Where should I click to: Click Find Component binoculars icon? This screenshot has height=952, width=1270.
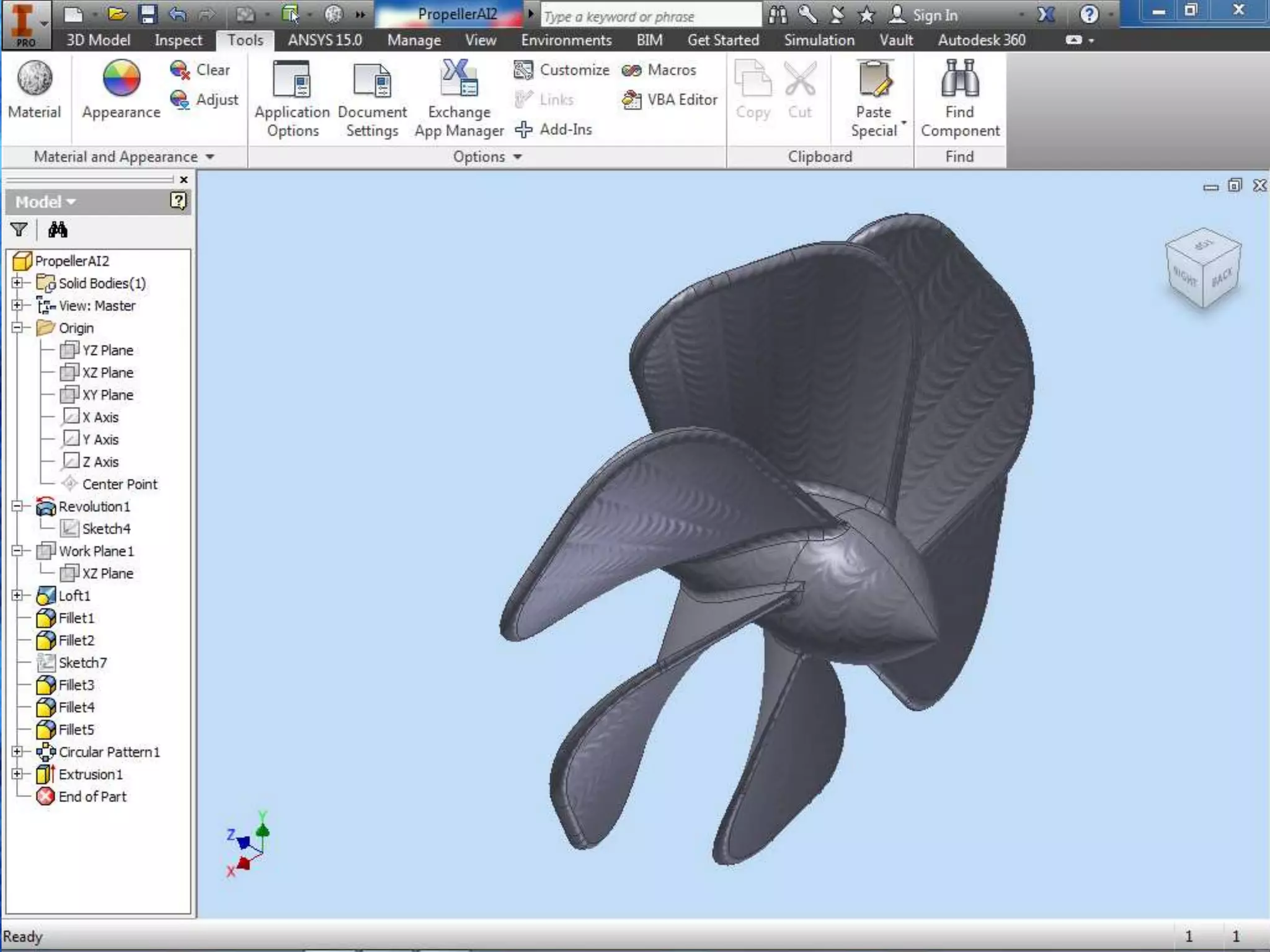[959, 79]
